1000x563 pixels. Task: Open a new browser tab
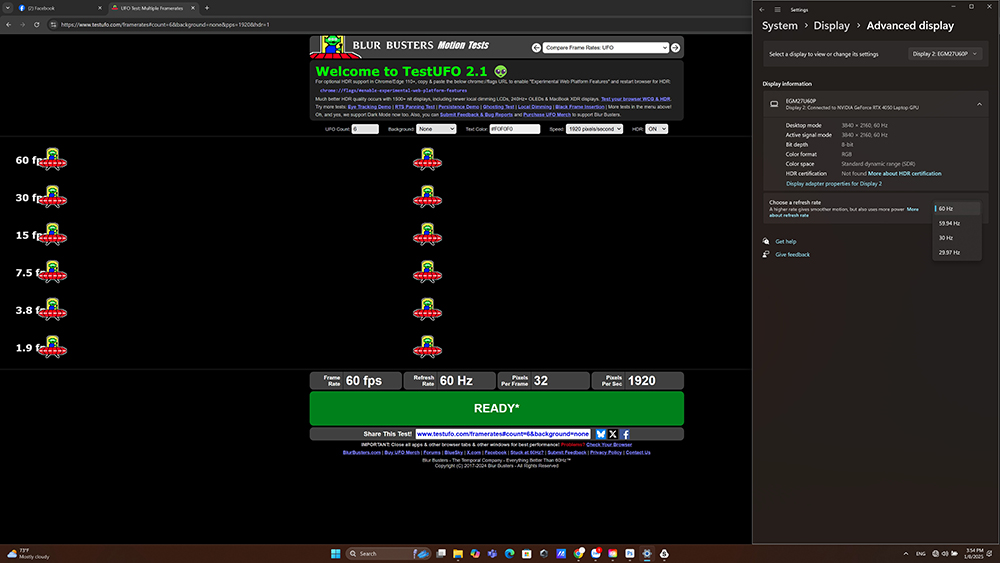point(207,8)
